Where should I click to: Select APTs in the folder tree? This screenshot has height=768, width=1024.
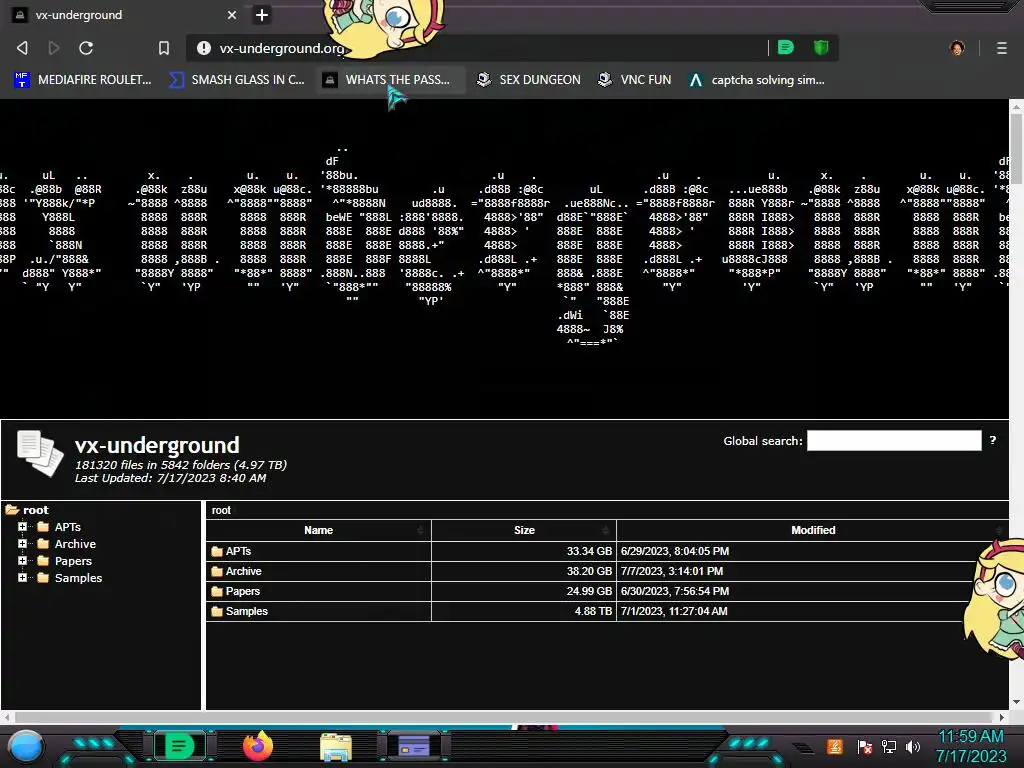click(x=67, y=527)
